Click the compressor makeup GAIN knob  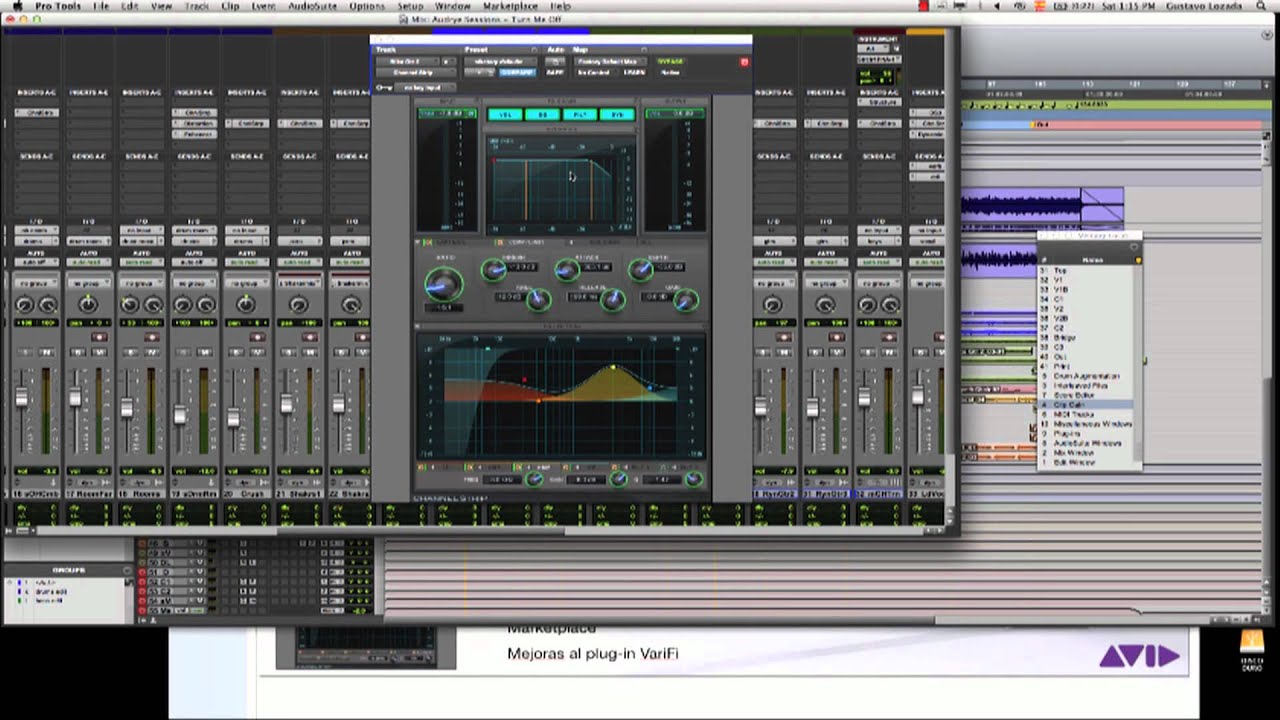pyautogui.click(x=686, y=301)
